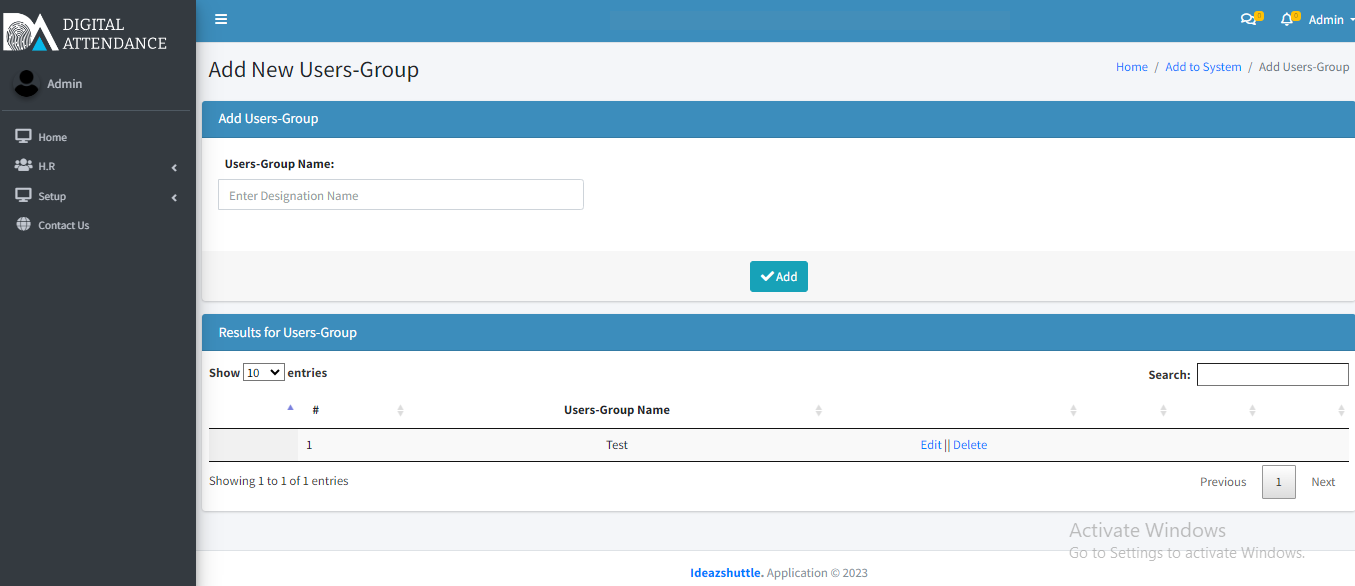This screenshot has height=586, width=1355.
Task: Click the Admin profile avatar in sidebar
Action: click(x=25, y=83)
